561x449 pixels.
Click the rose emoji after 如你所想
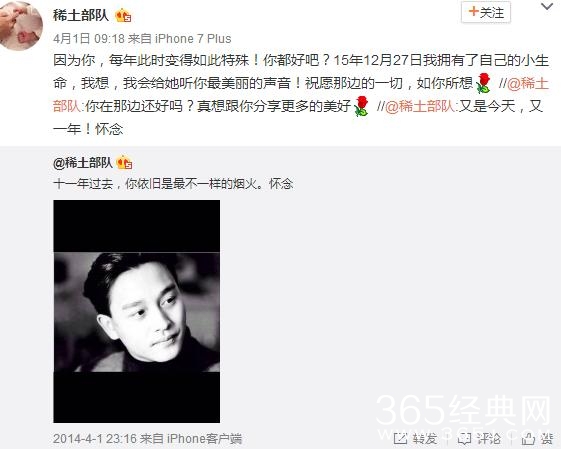pos(483,83)
